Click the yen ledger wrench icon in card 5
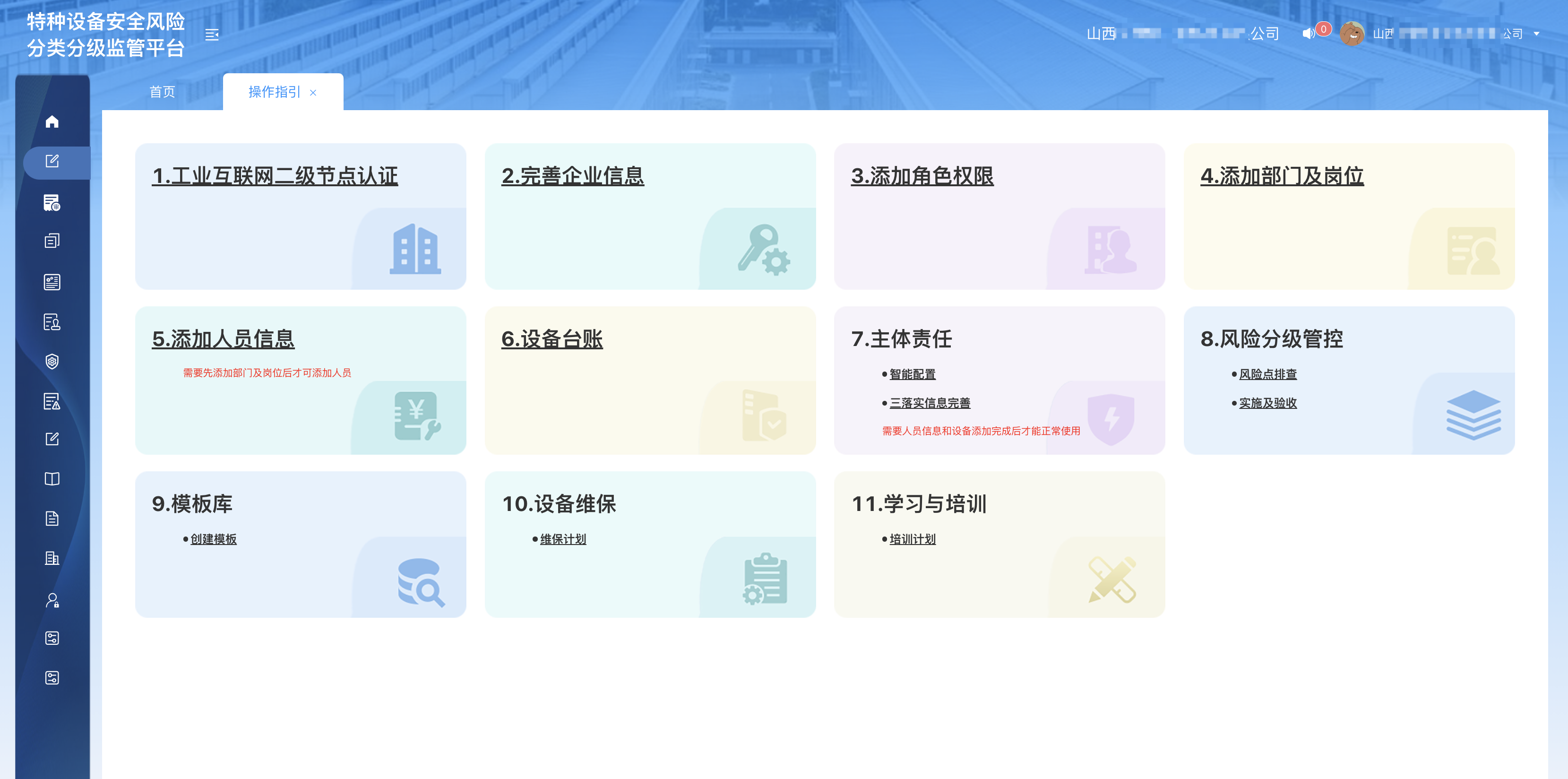 [x=417, y=416]
